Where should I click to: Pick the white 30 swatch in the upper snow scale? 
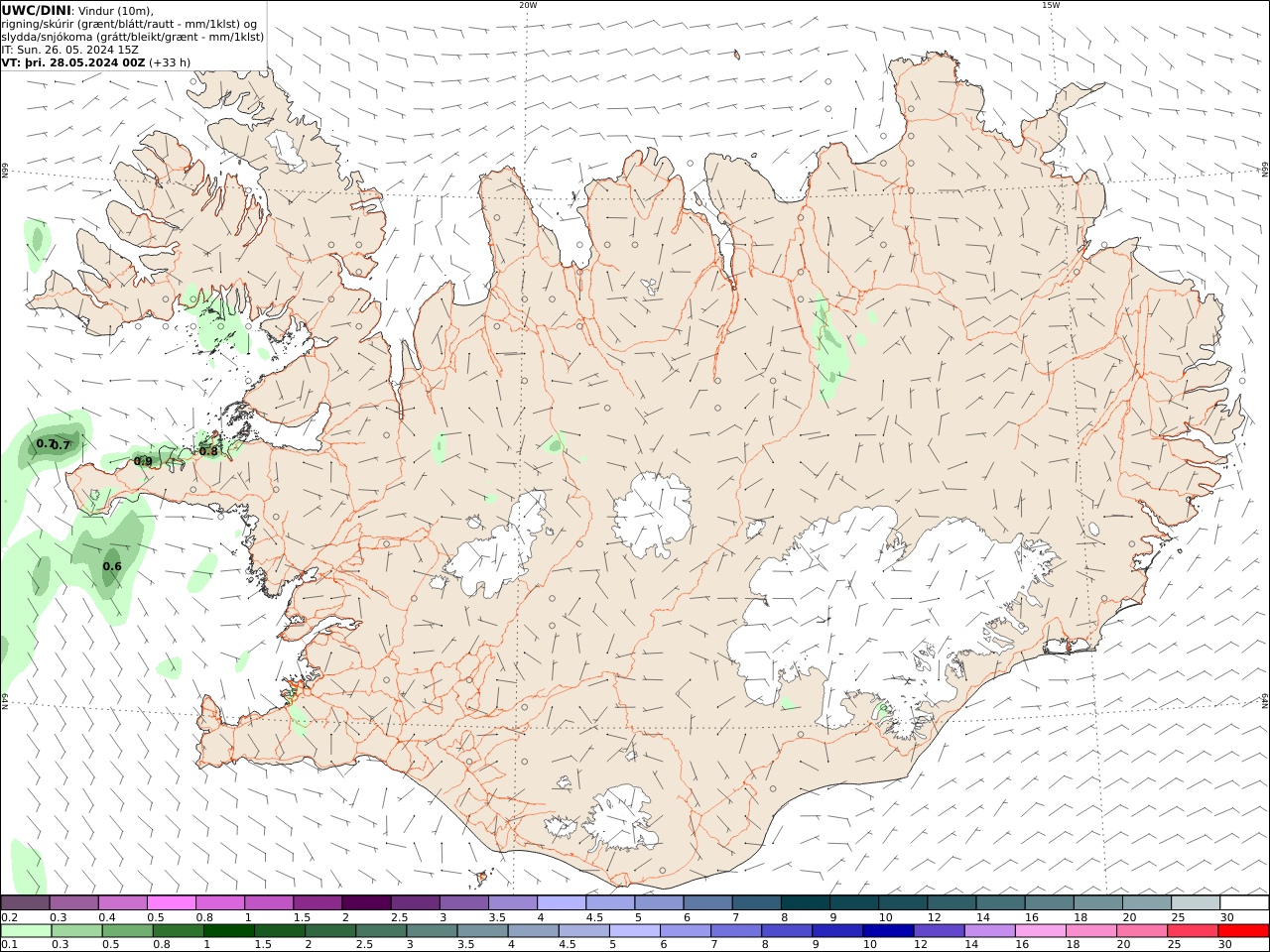pos(1244,903)
